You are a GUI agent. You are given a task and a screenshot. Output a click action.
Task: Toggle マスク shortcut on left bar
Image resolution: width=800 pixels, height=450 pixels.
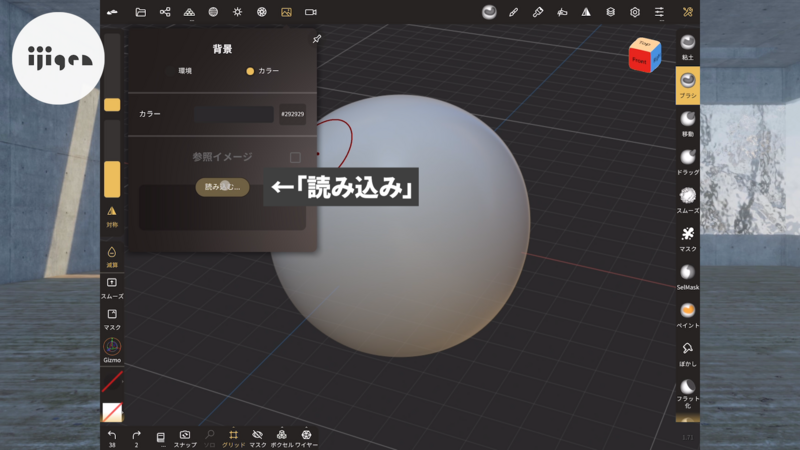[112, 319]
